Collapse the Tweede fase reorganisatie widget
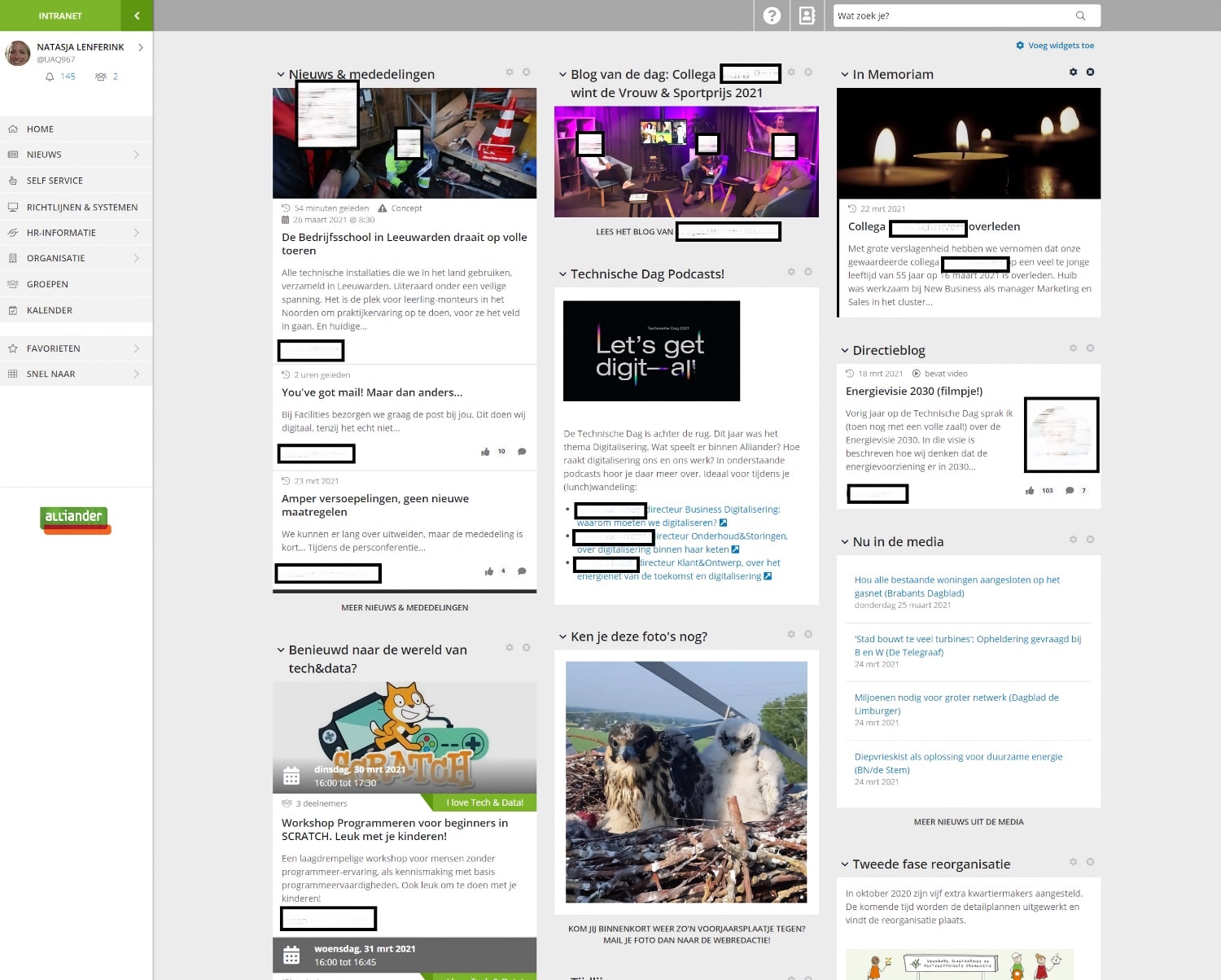 click(x=844, y=864)
